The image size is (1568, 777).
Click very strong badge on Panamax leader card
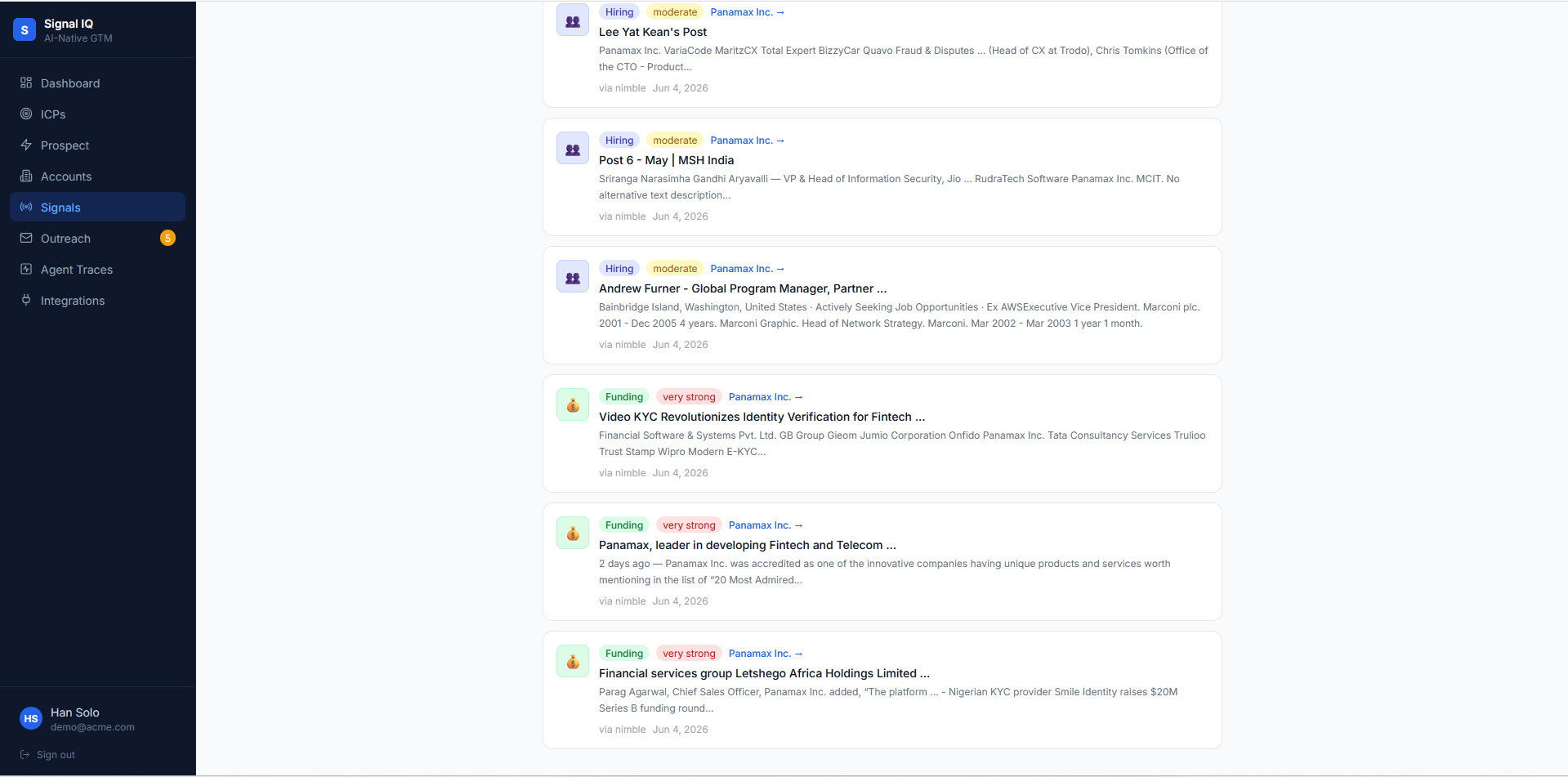pyautogui.click(x=689, y=525)
